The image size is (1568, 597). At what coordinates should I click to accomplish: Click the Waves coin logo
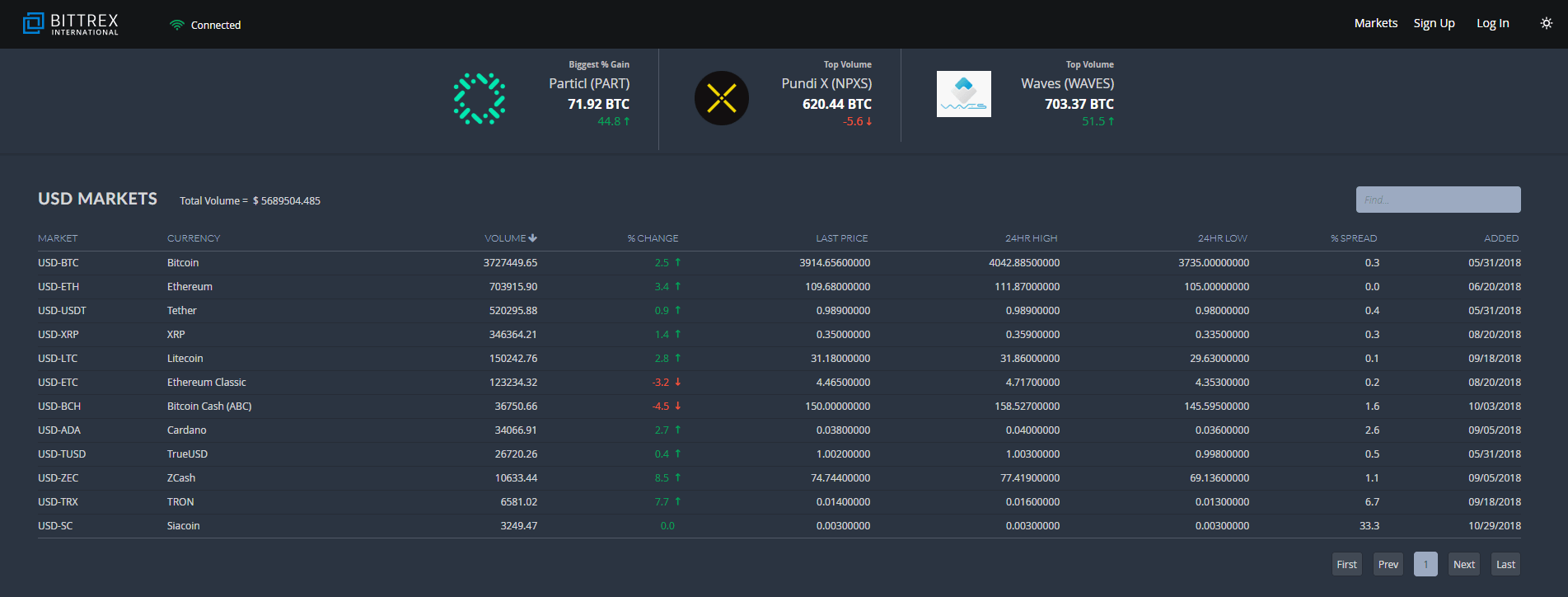[963, 94]
